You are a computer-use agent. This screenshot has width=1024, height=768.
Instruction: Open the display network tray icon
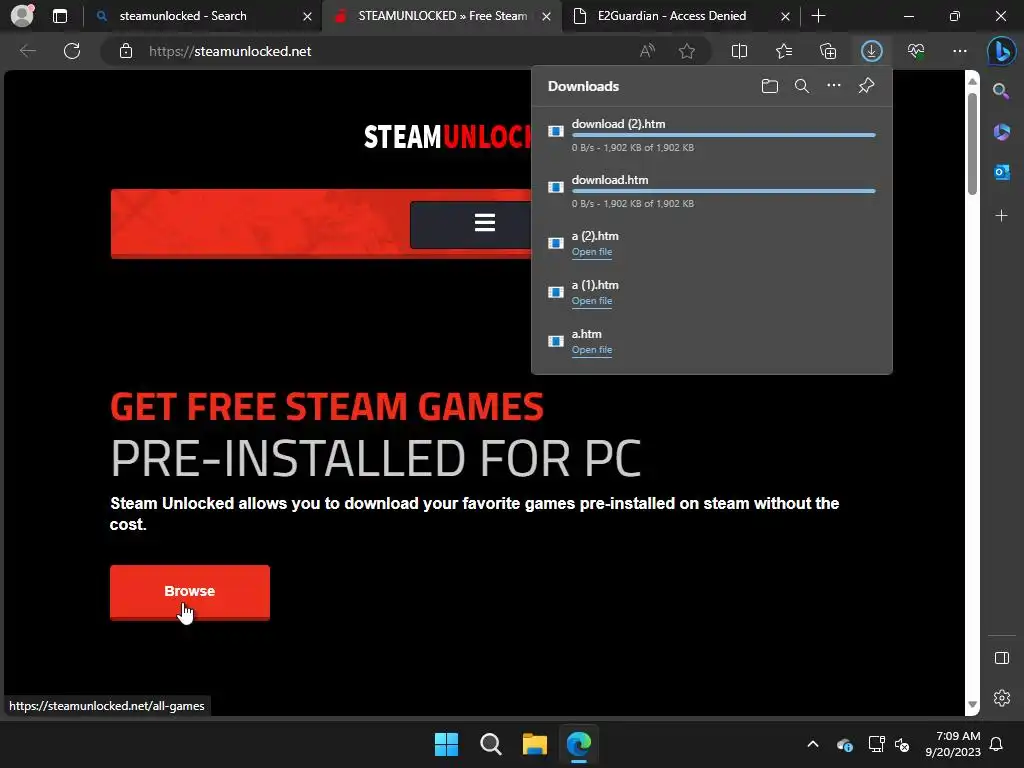tap(876, 744)
